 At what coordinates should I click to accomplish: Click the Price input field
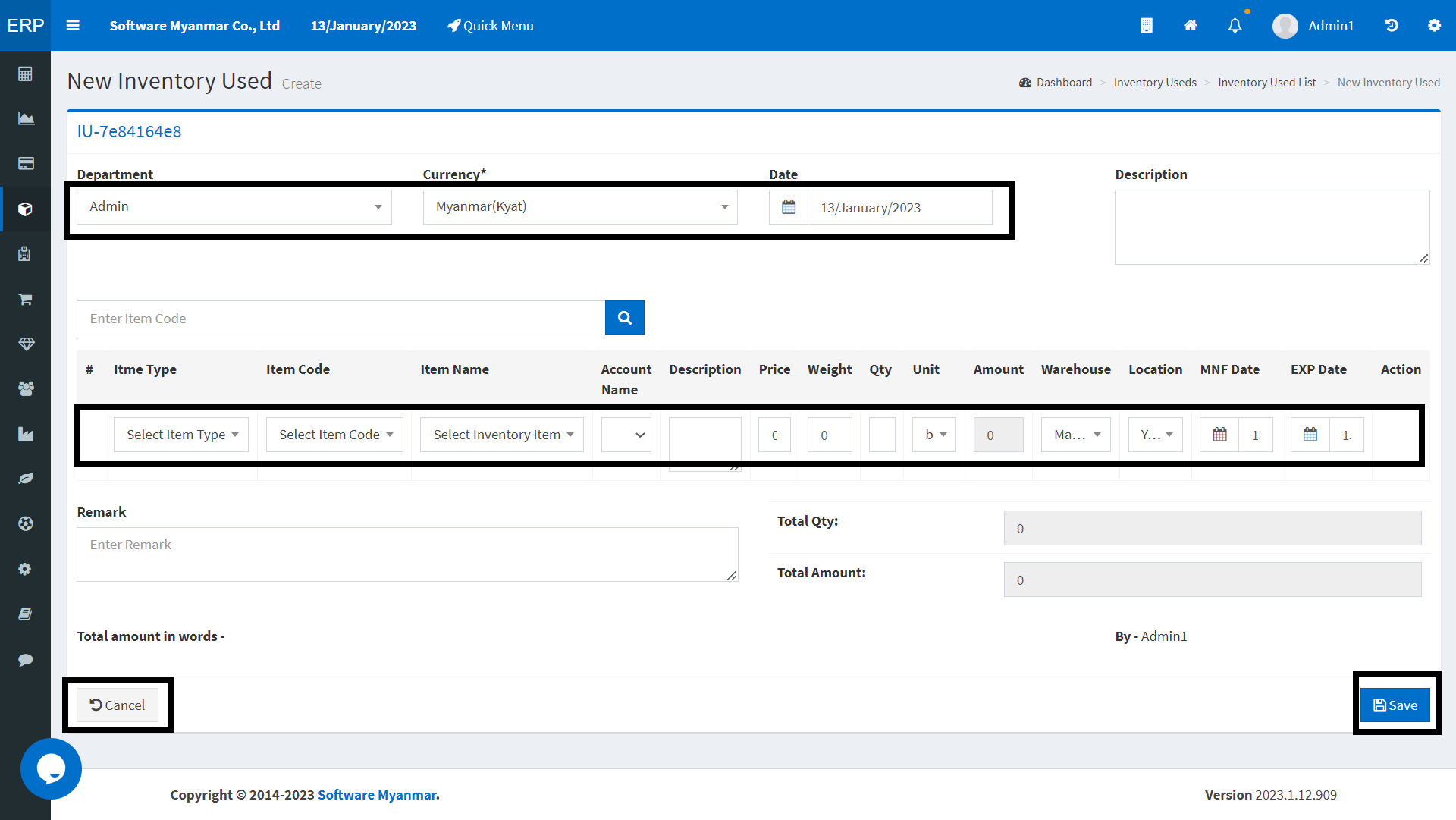click(774, 435)
